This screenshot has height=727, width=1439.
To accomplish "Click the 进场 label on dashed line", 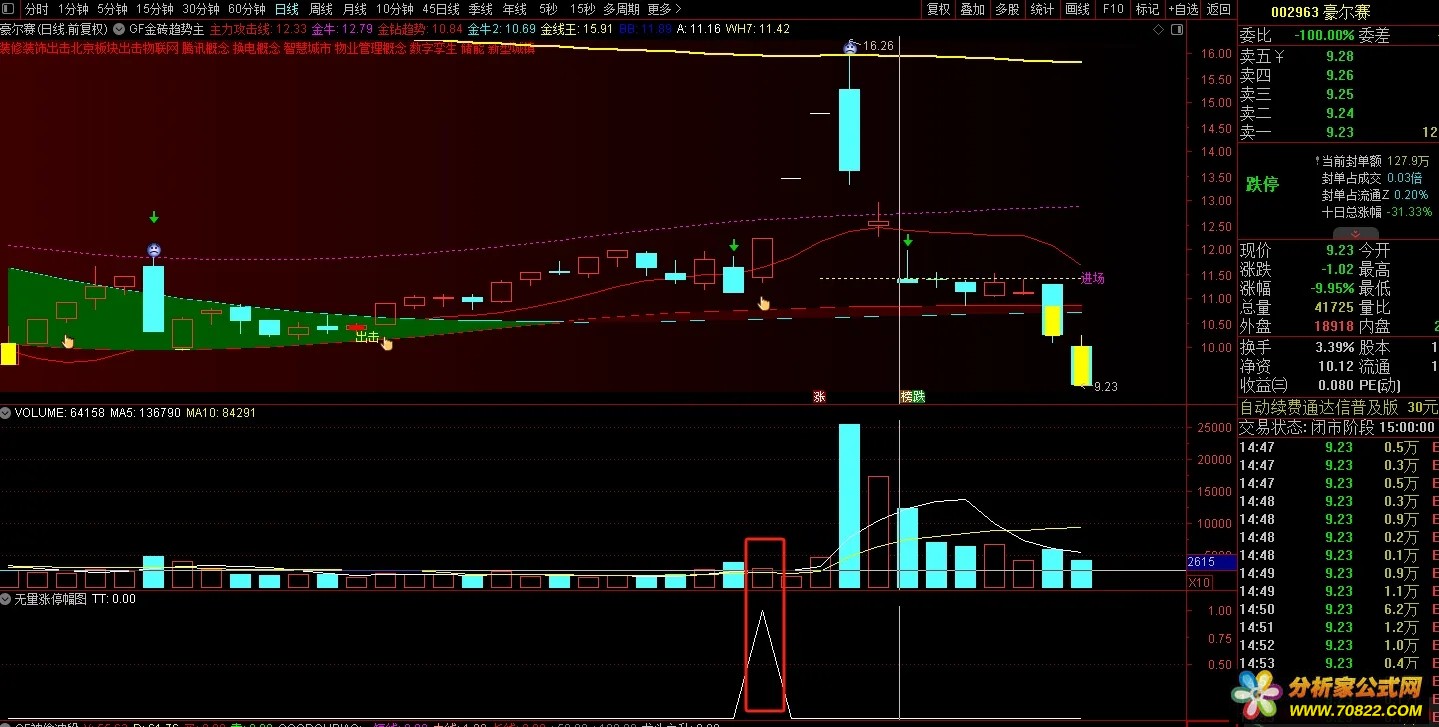I will tap(1093, 278).
